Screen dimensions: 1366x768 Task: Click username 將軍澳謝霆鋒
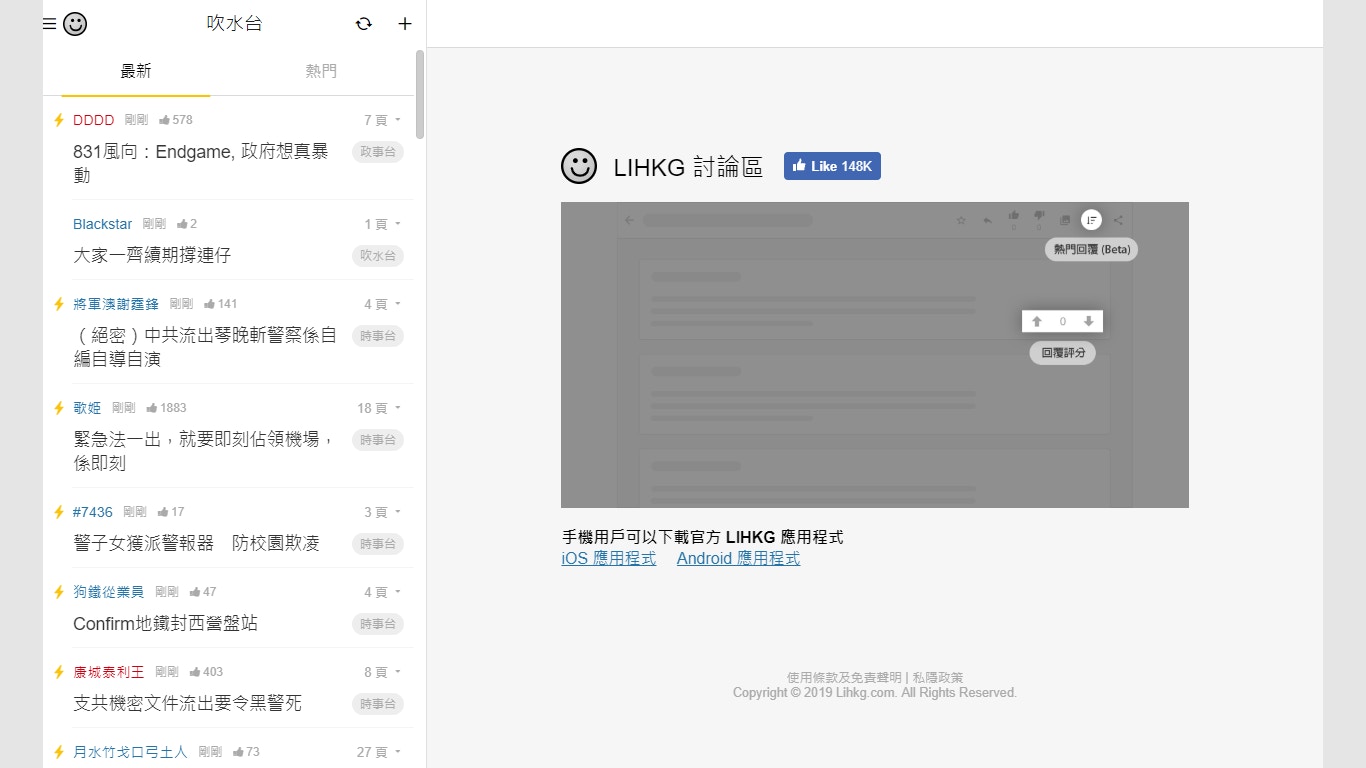point(116,304)
